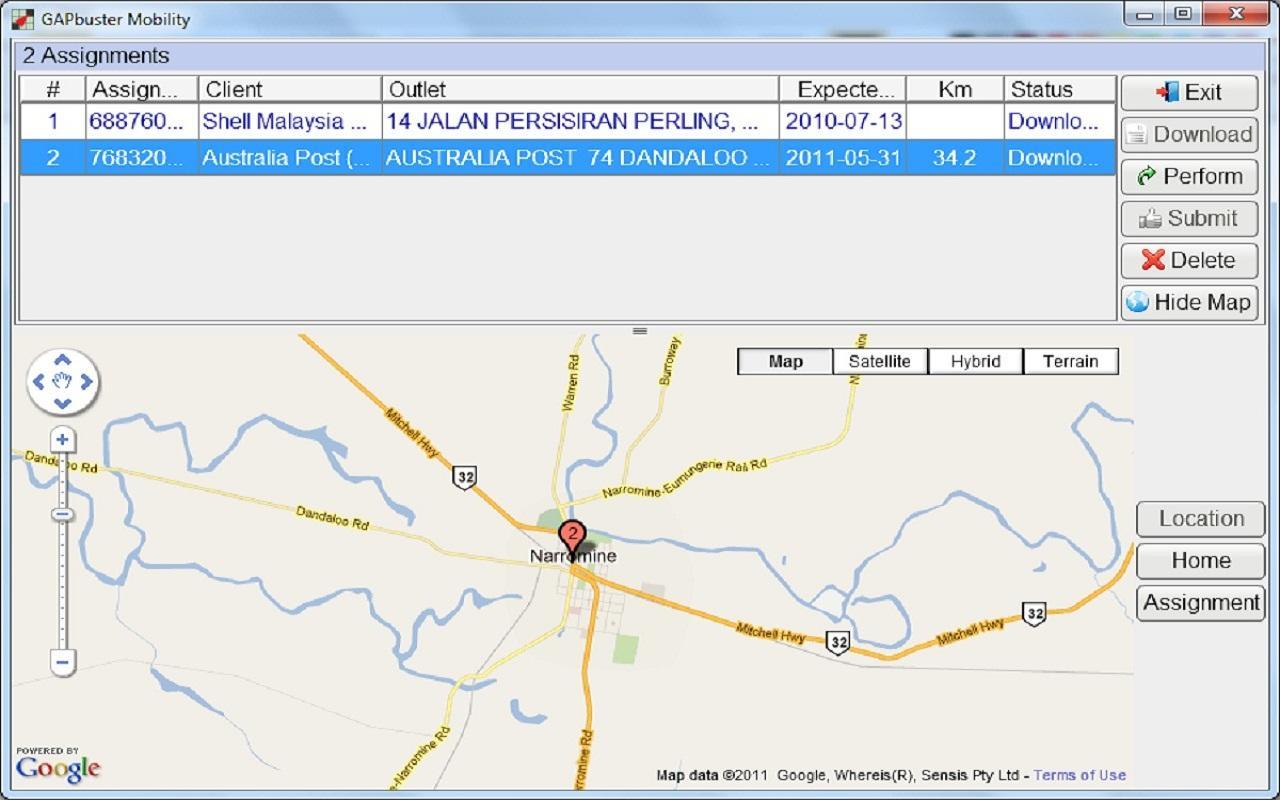Screen dimensions: 1280x800
Task: Switch map view to Satellite
Action: [879, 362]
